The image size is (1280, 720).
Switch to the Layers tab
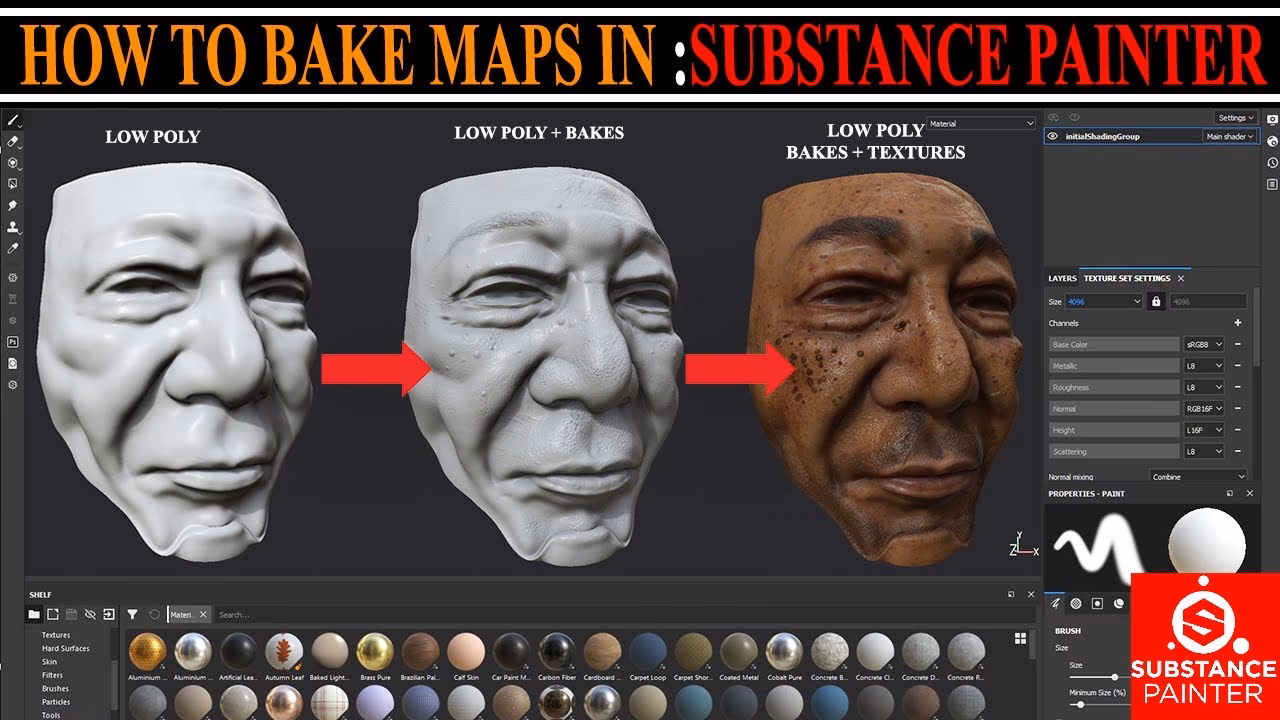click(1062, 278)
